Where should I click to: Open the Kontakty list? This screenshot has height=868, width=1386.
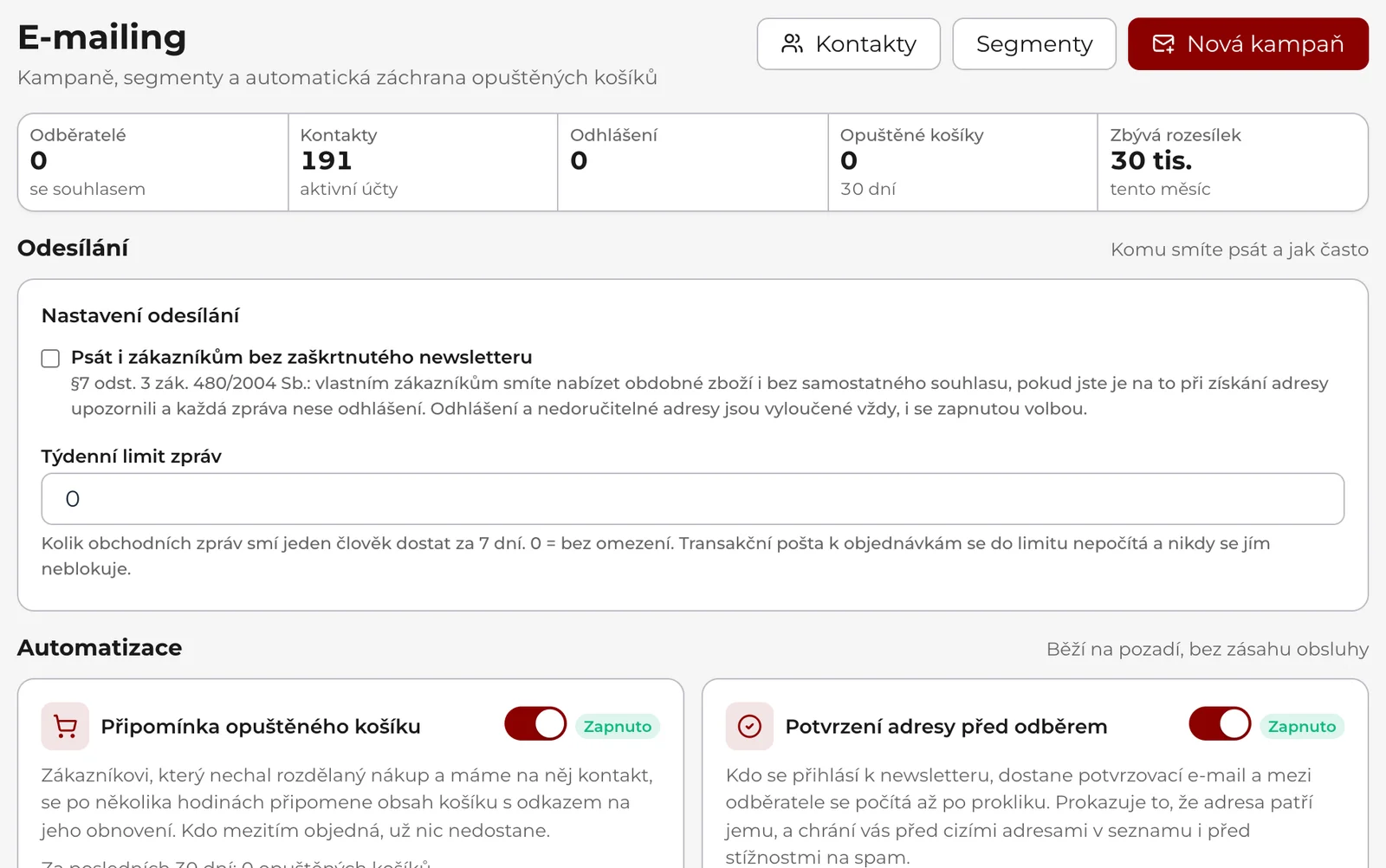848,44
